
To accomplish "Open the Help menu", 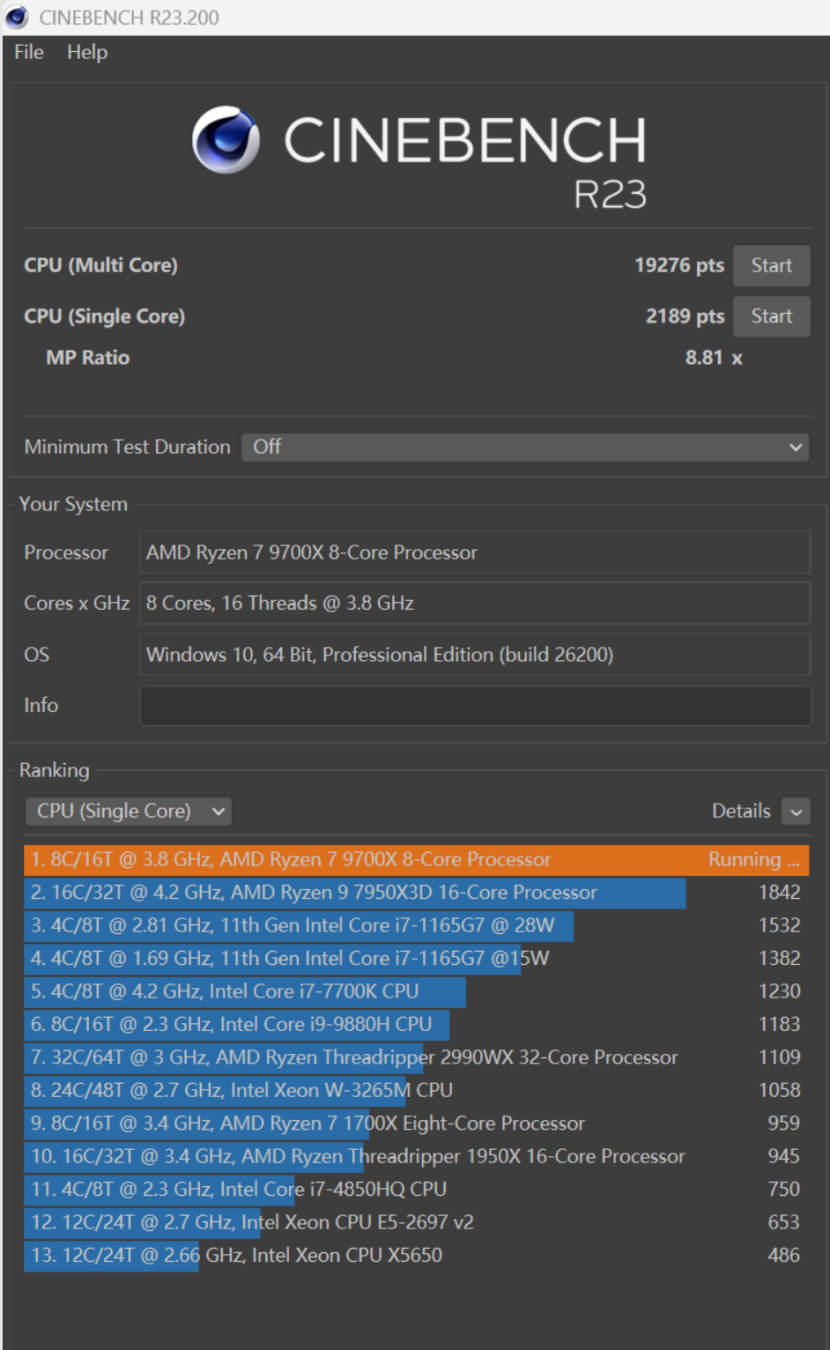I will tap(87, 52).
